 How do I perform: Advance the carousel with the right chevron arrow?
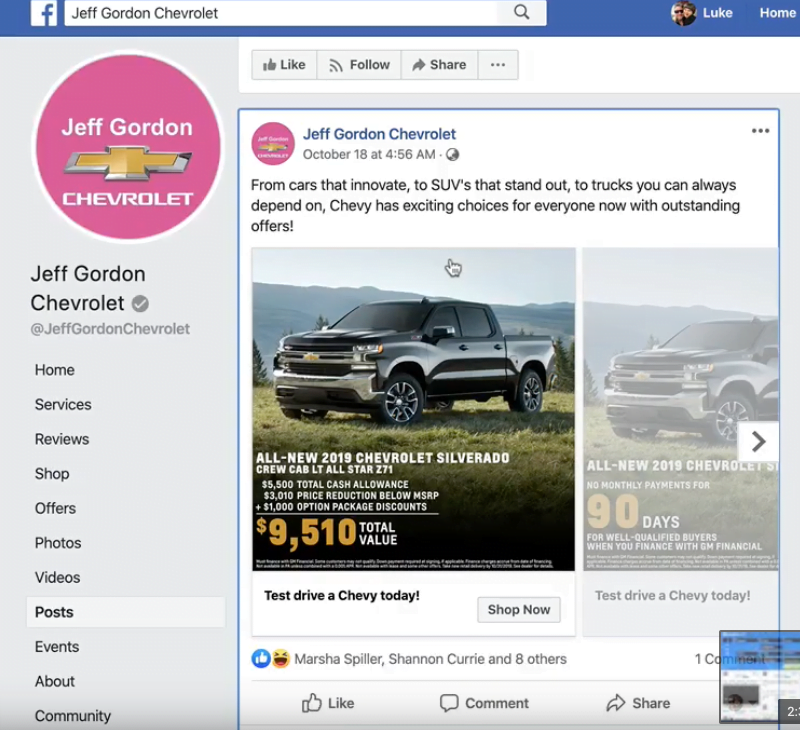[758, 441]
